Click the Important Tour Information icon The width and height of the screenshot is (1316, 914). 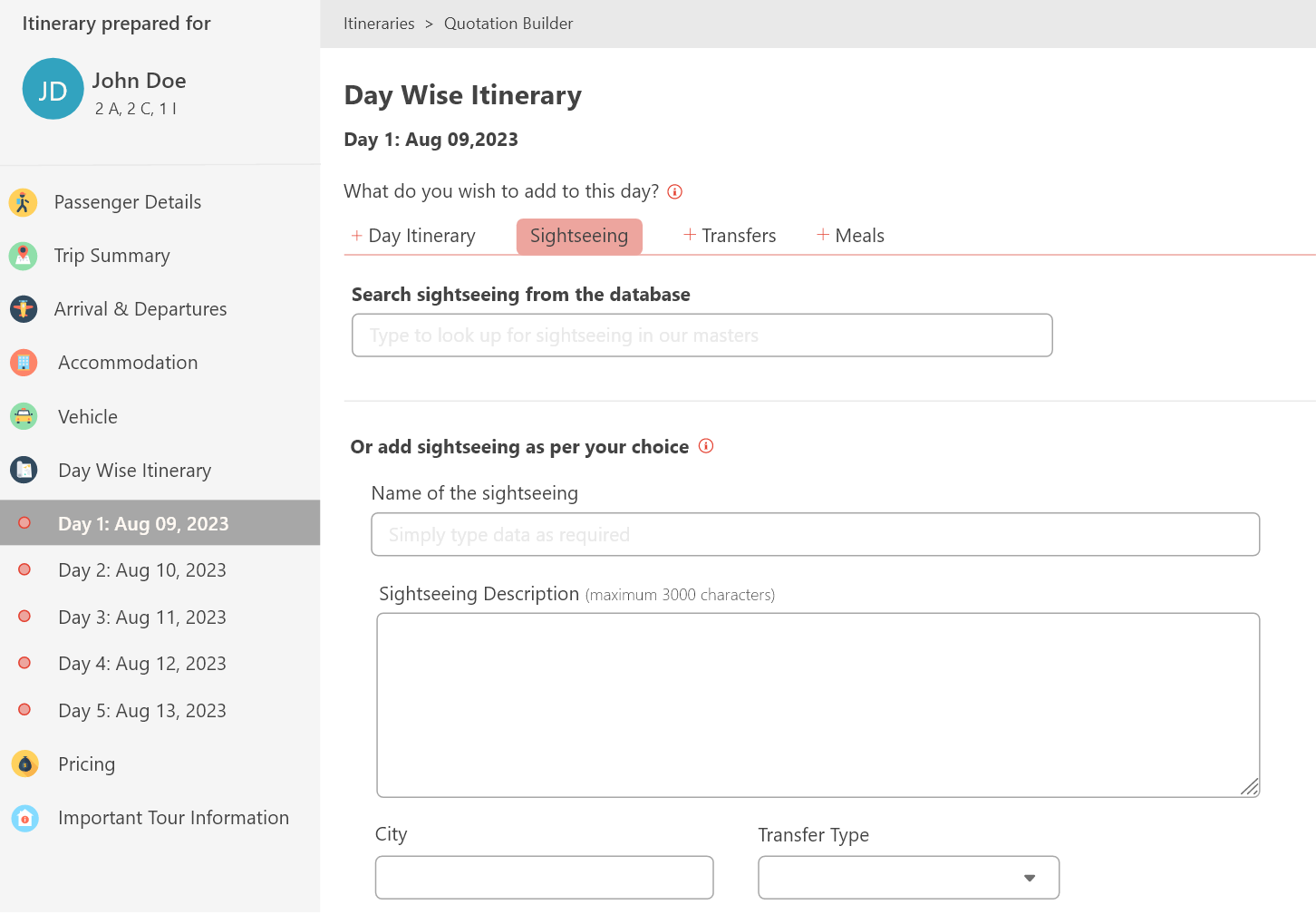[23, 817]
